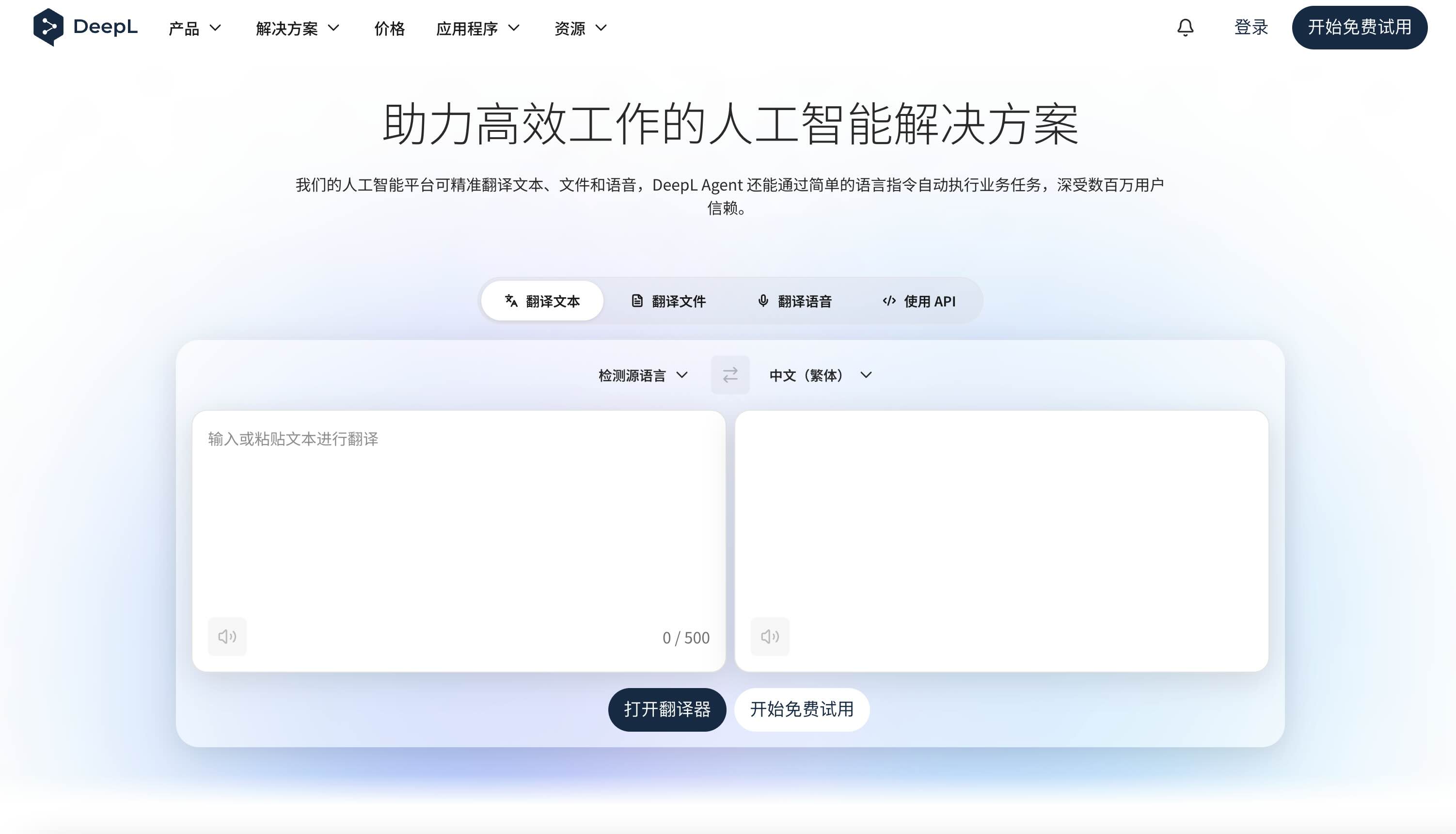1456x834 pixels.
Task: Click the 登录 login link
Action: pos(1250,27)
